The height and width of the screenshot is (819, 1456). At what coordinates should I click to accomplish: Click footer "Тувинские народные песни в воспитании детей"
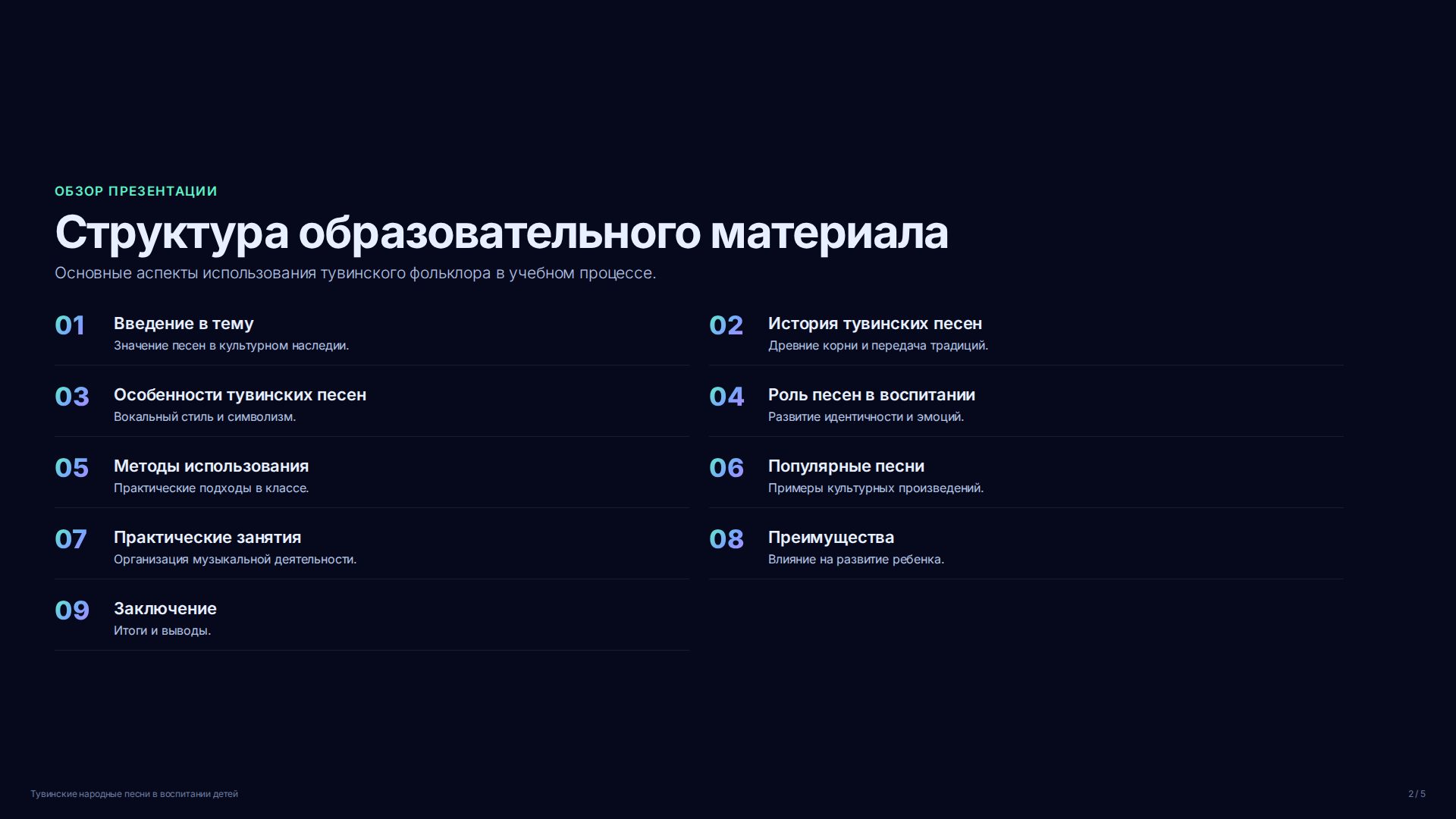tap(134, 794)
